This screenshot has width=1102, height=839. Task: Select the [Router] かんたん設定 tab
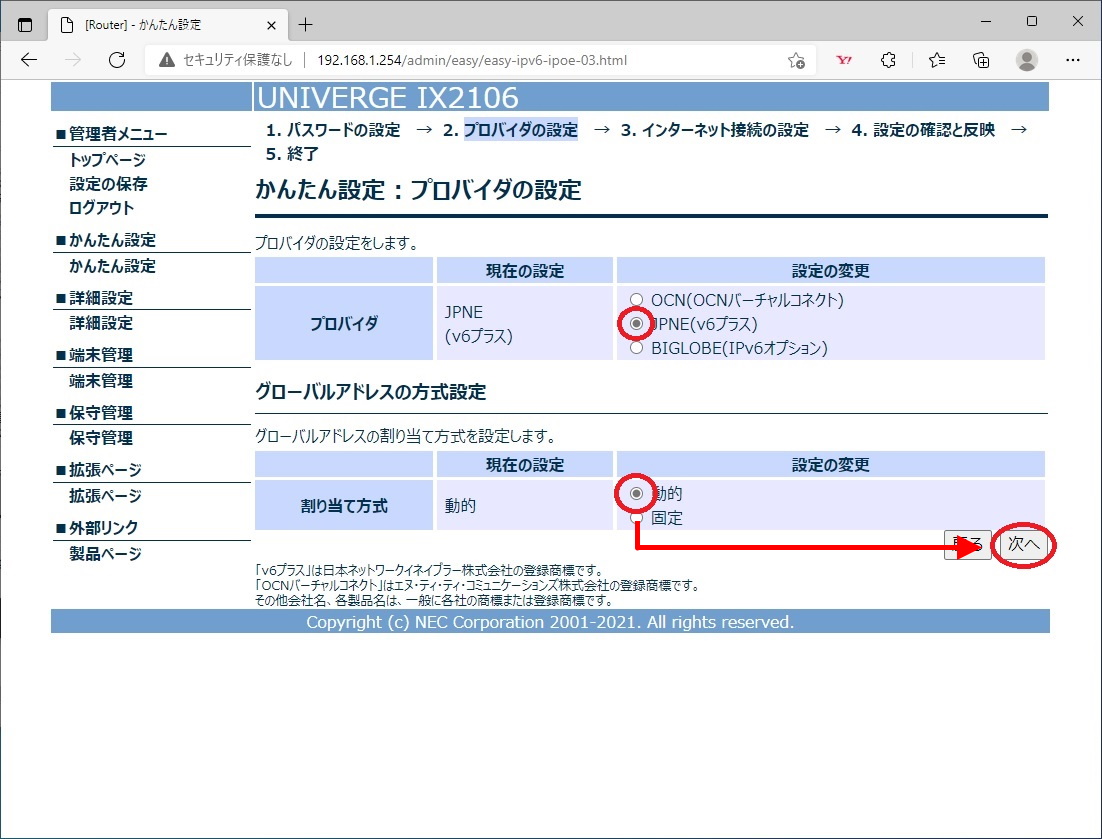168,25
